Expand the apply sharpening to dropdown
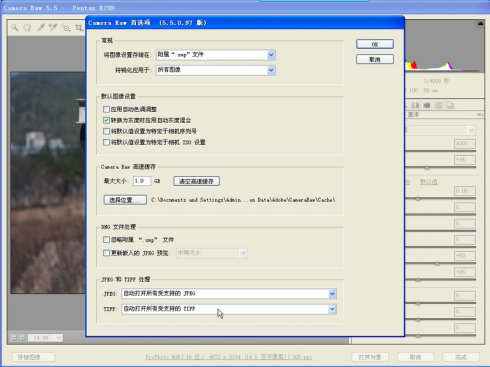Image resolution: width=490 pixels, height=367 pixels. pyautogui.click(x=216, y=70)
